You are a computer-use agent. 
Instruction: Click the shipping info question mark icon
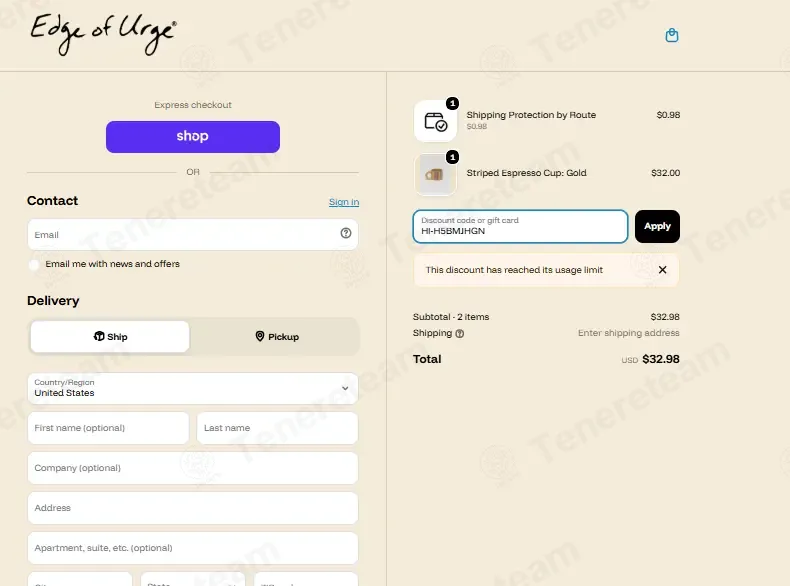pos(459,334)
